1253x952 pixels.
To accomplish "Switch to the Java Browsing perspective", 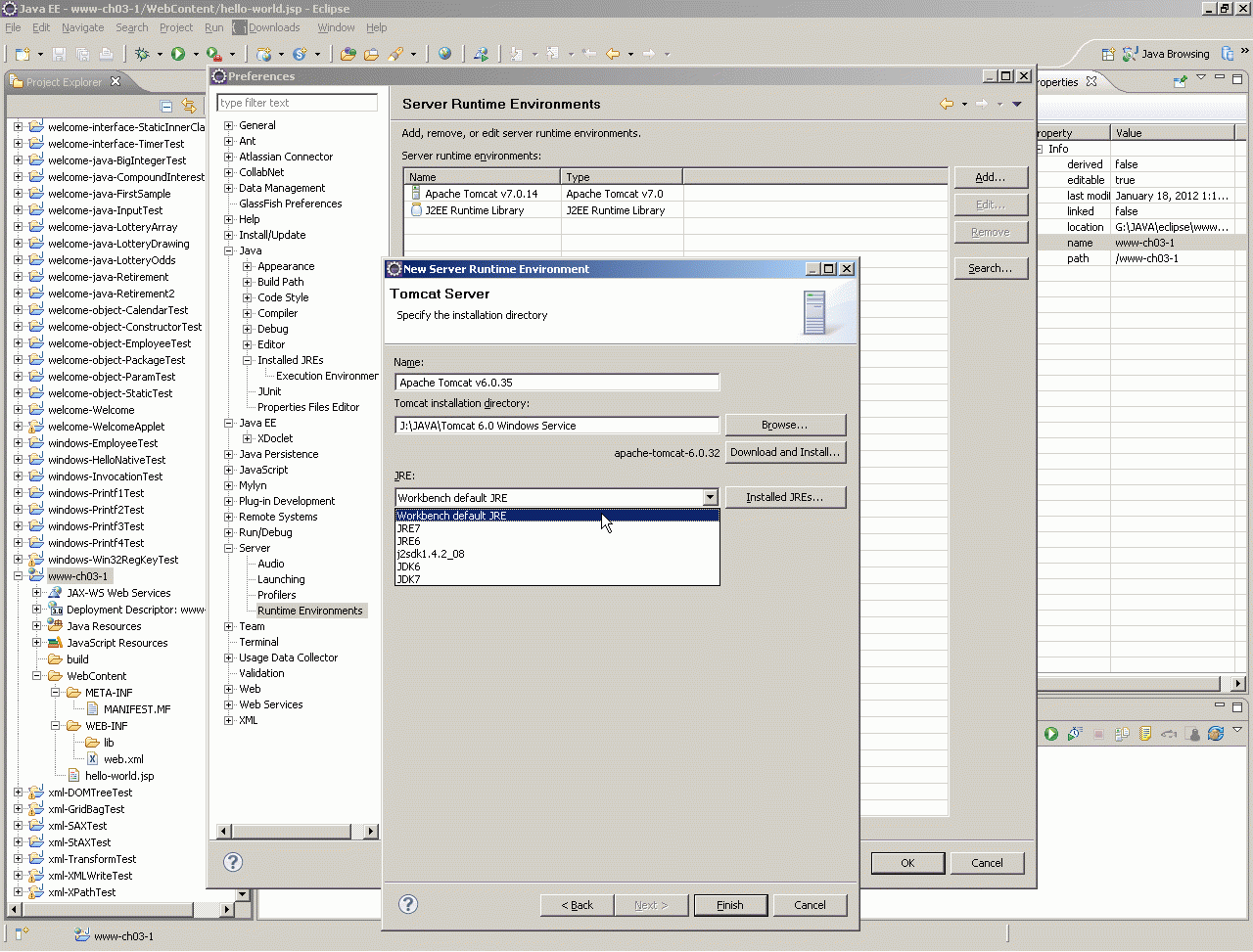I will click(x=1166, y=54).
